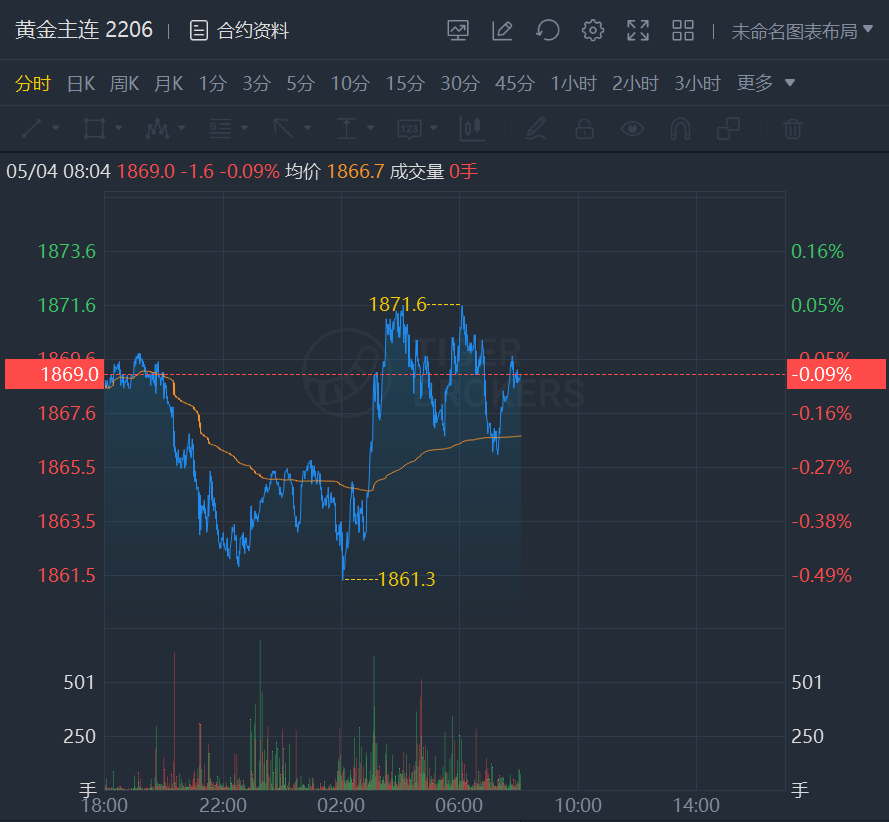This screenshot has width=889, height=822.
Task: Toggle drawing visibility eye icon
Action: click(x=632, y=128)
